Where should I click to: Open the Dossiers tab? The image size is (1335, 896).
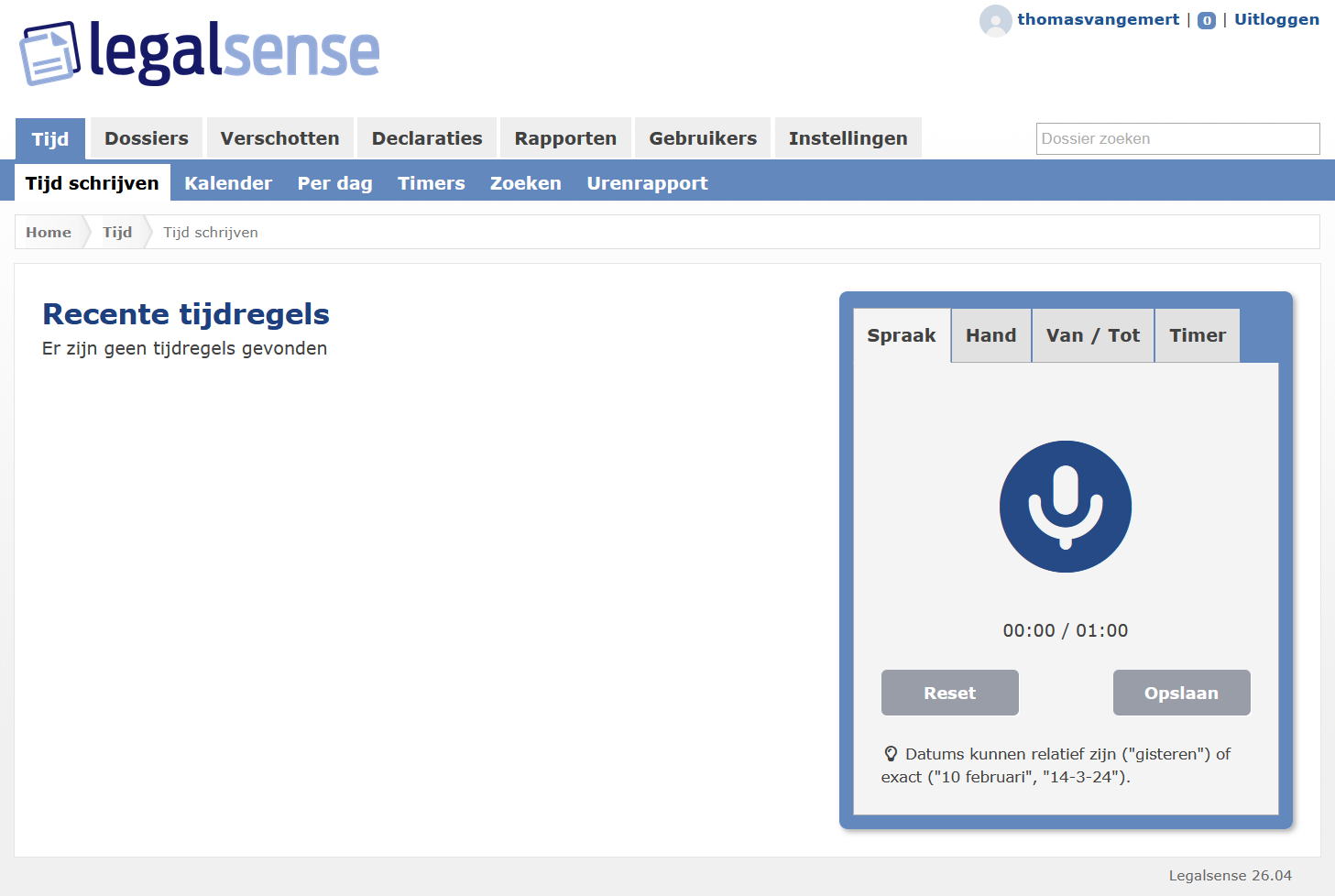[x=147, y=138]
